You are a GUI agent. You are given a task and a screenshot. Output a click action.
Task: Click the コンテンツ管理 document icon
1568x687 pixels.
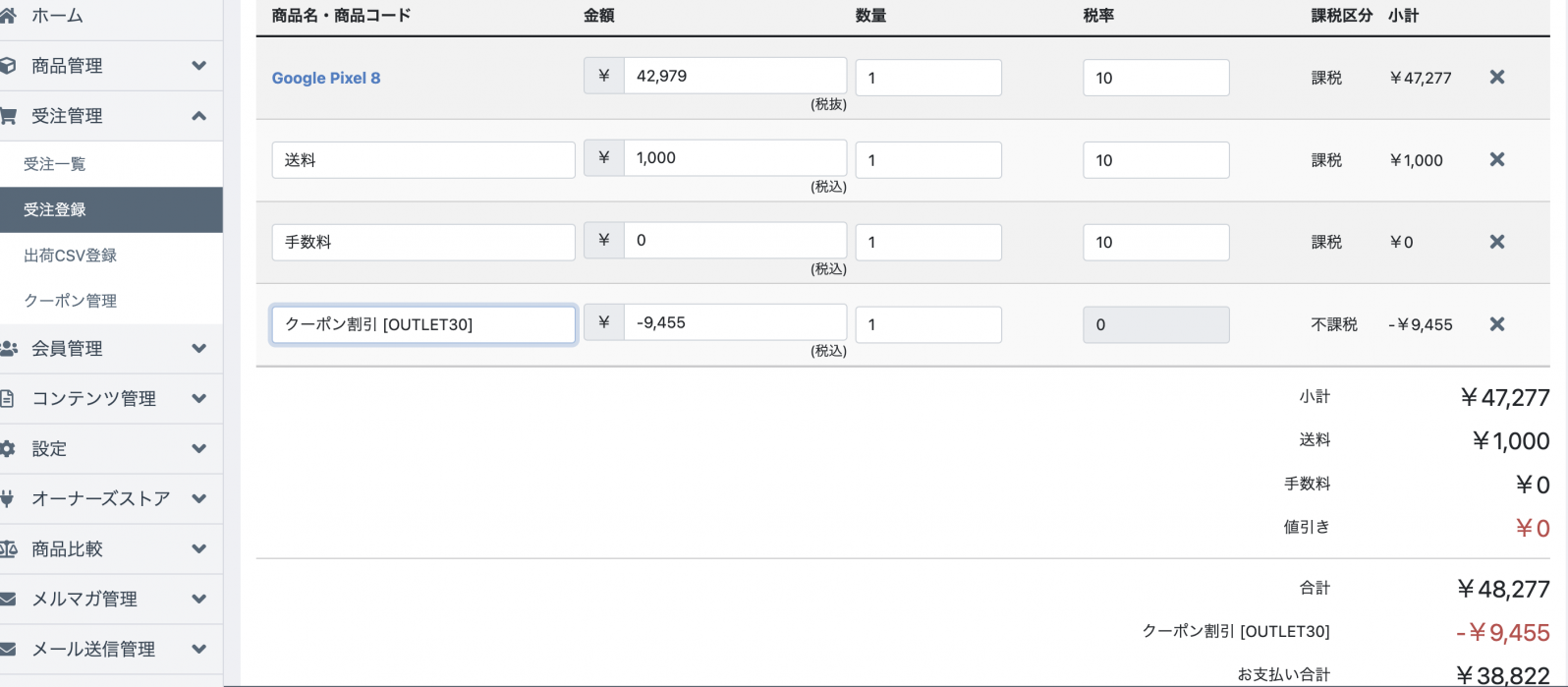[x=7, y=398]
